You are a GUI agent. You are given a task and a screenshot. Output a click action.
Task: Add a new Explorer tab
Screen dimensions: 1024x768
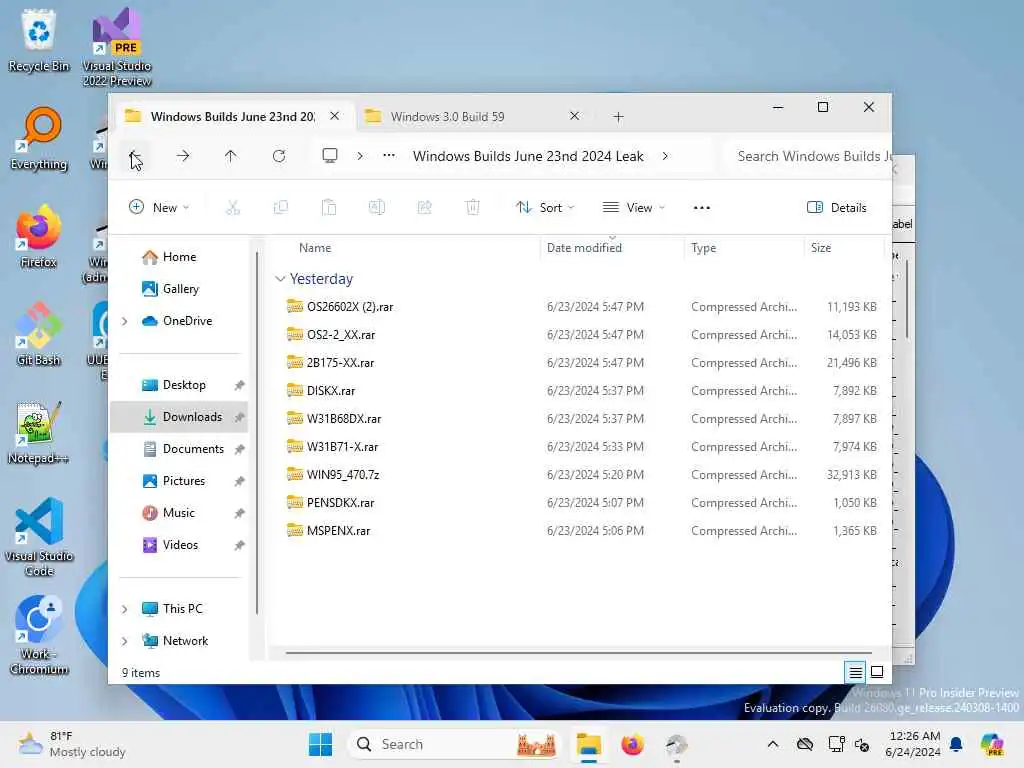[618, 117]
